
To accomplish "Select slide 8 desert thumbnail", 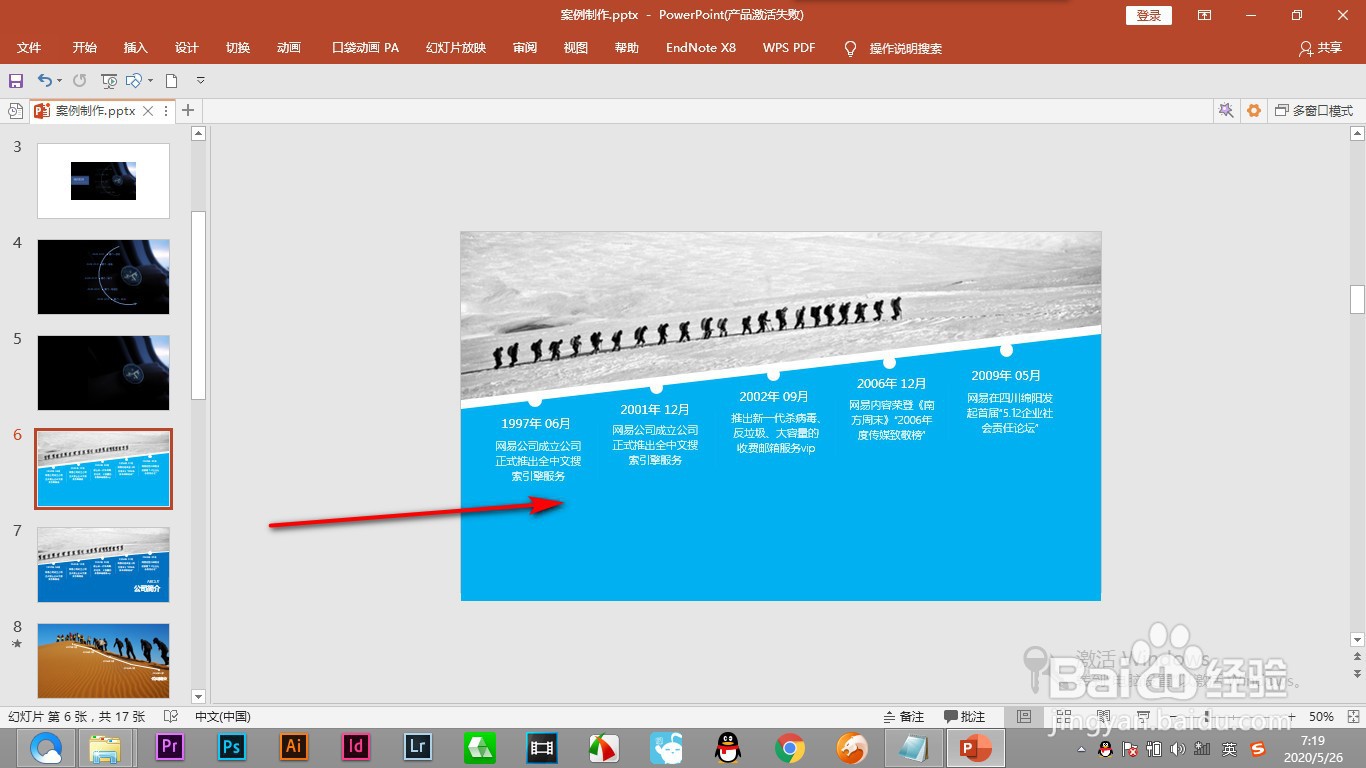I will (x=103, y=661).
